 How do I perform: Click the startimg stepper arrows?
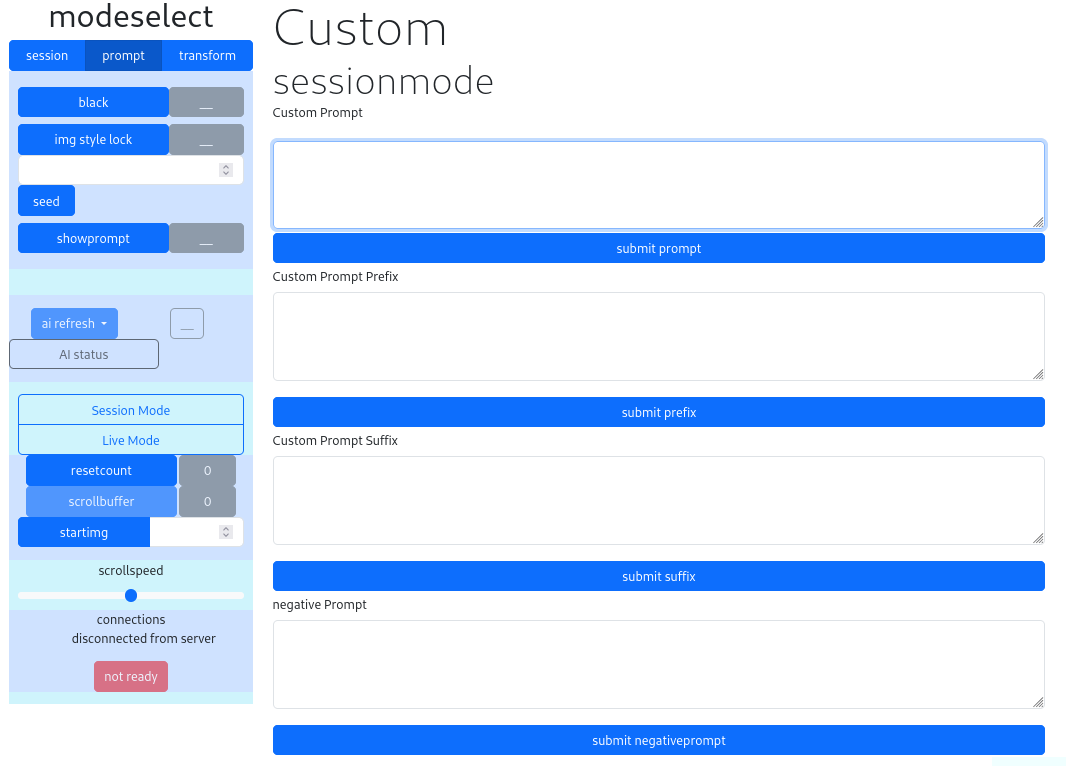click(226, 532)
